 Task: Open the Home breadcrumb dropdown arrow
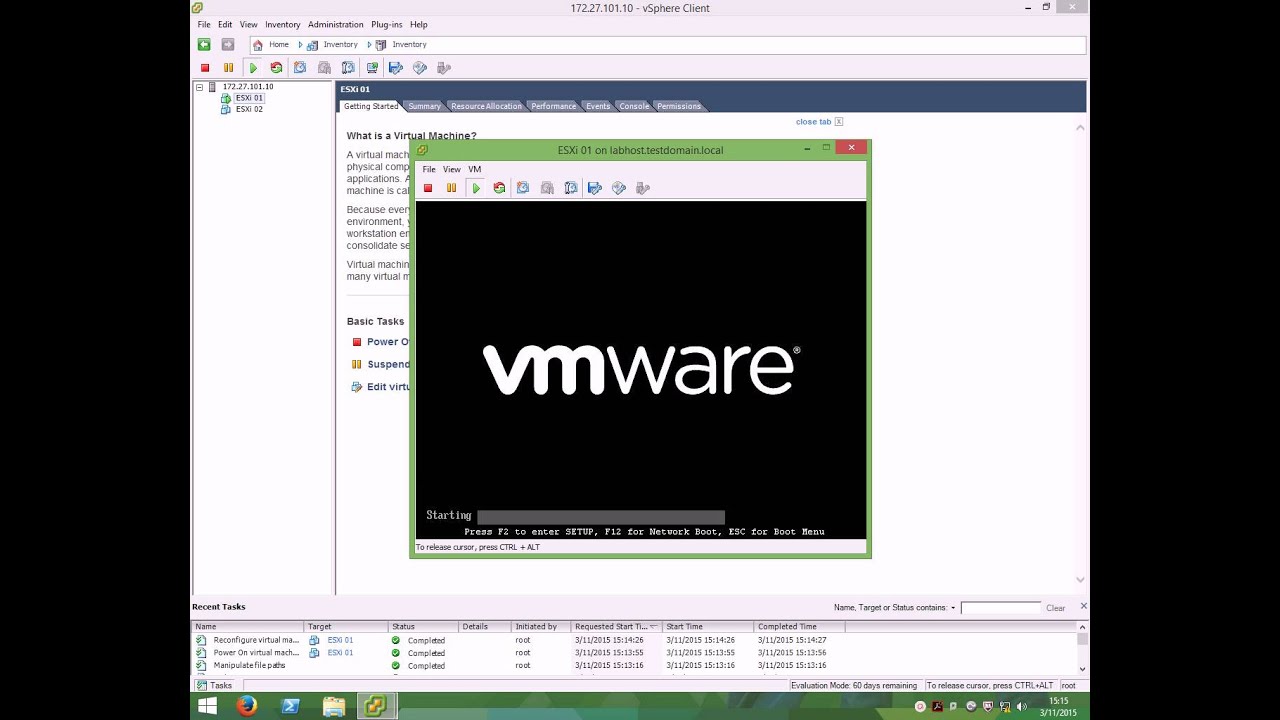[x=300, y=45]
